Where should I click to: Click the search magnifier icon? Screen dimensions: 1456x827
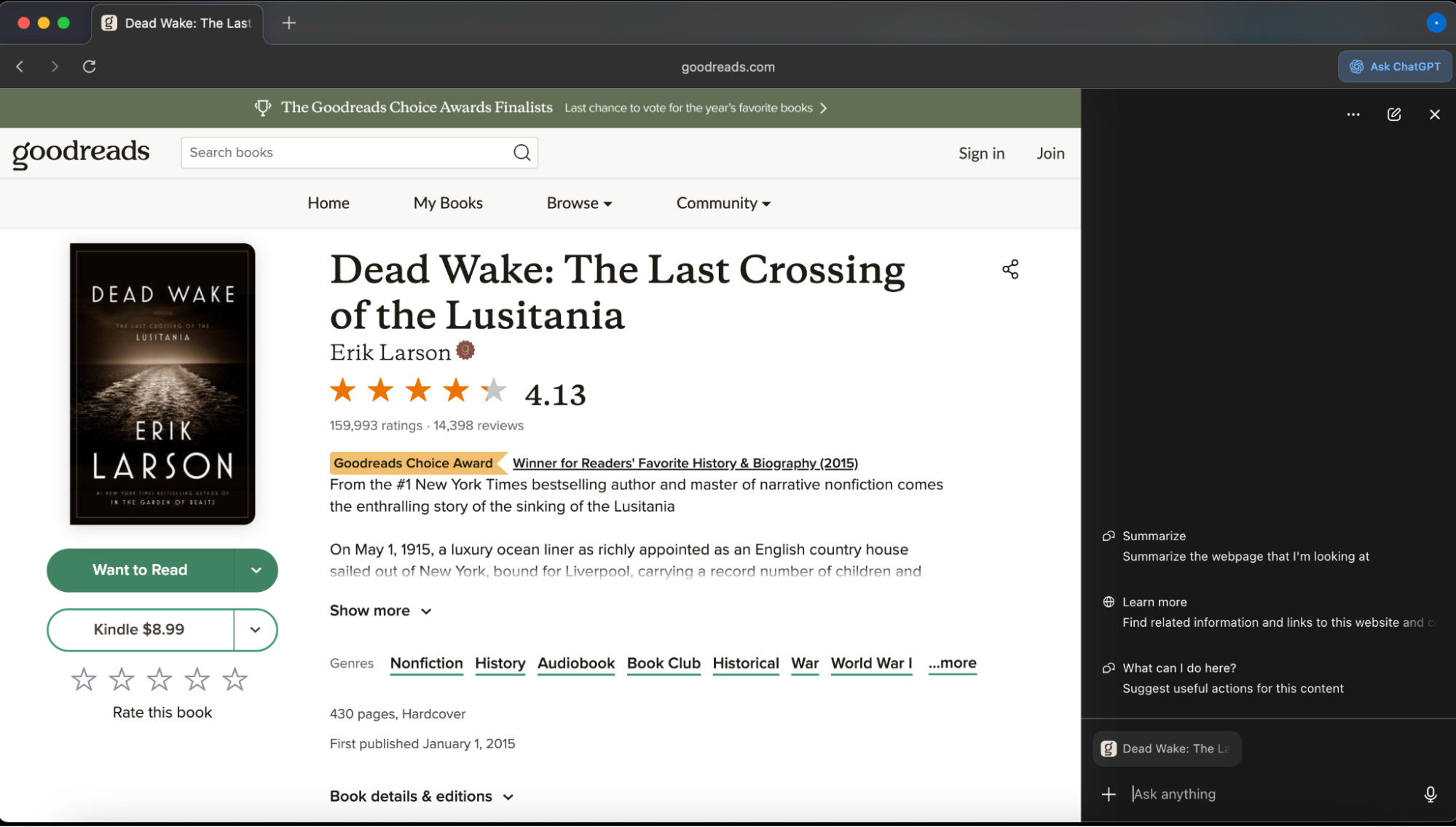click(522, 153)
